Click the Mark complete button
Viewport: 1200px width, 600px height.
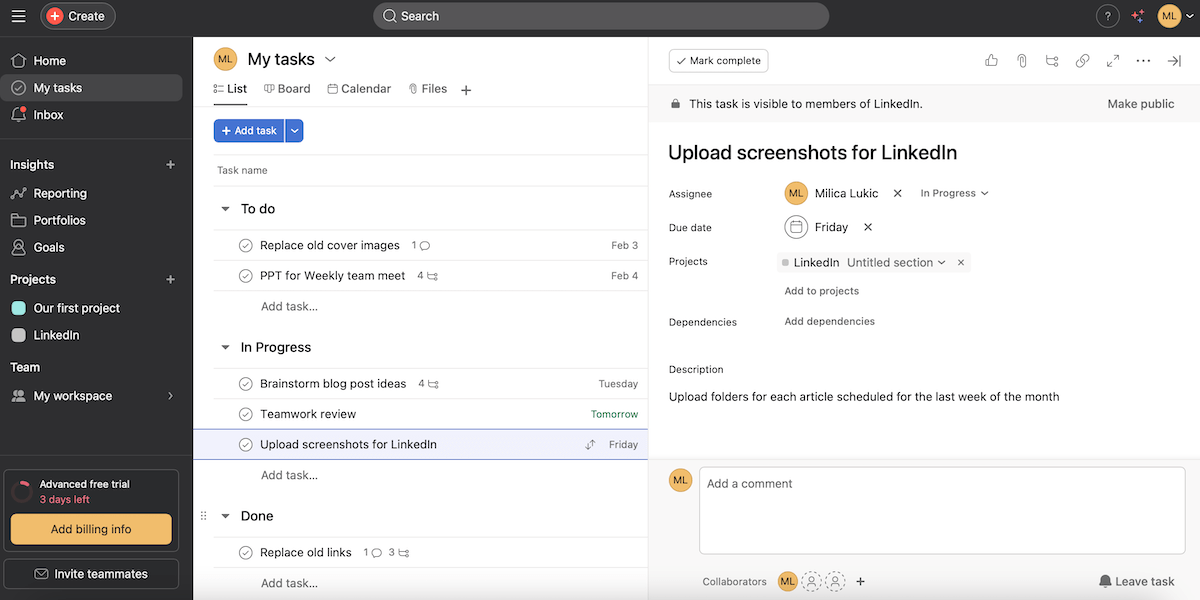point(718,60)
